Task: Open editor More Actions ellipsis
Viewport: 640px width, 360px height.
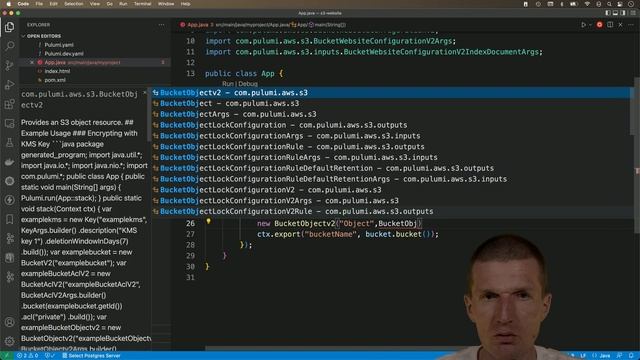Action: pyautogui.click(x=631, y=25)
